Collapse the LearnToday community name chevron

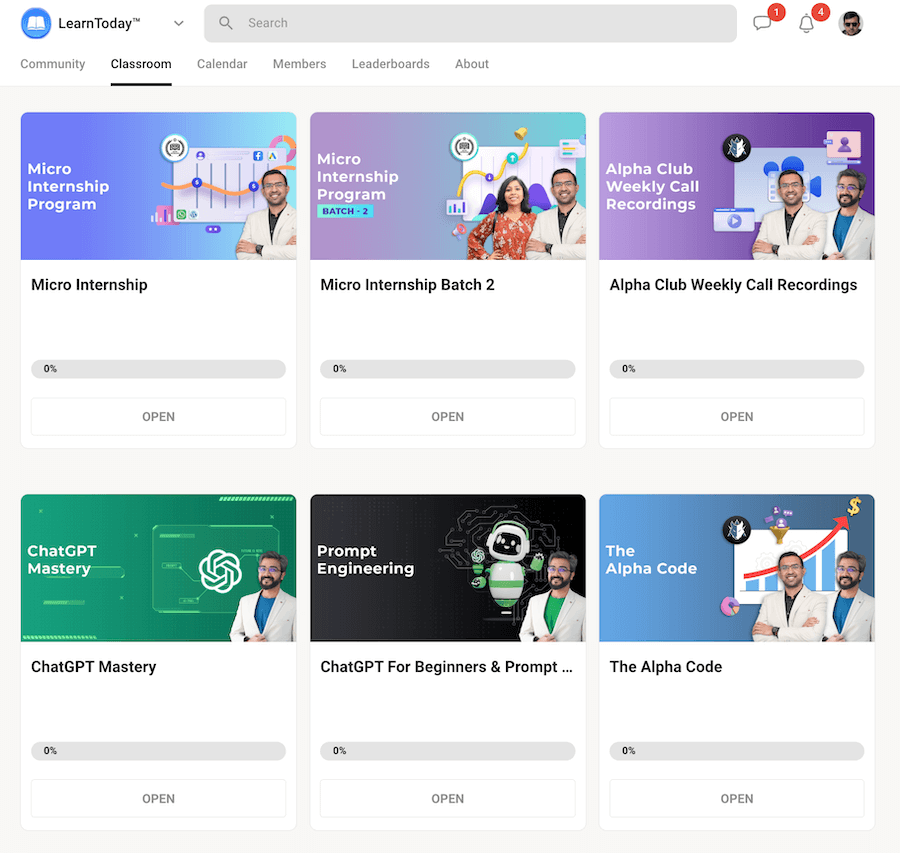pyautogui.click(x=178, y=23)
